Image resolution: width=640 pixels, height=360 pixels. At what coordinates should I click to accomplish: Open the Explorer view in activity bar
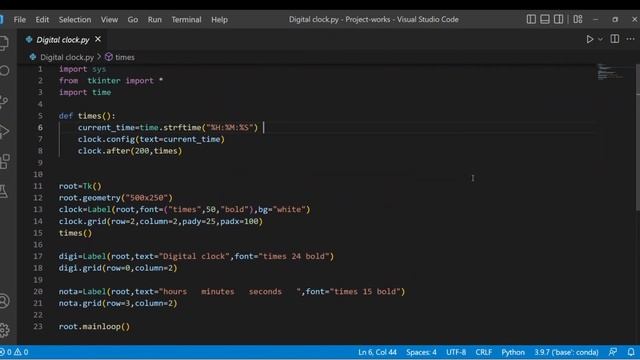(x=4, y=42)
